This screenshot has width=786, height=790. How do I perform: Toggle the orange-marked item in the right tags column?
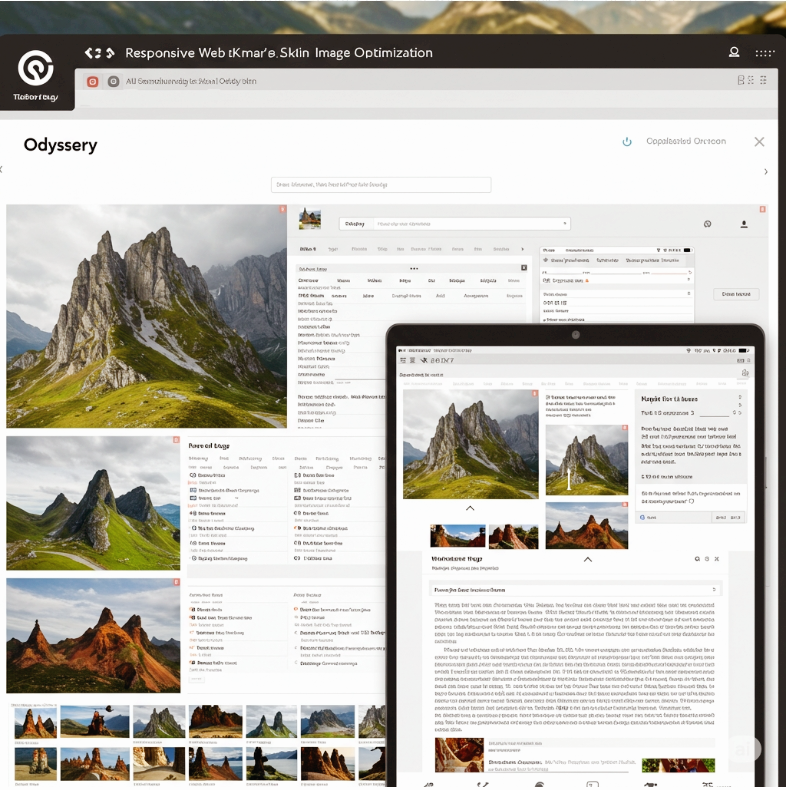pyautogui.click(x=296, y=528)
